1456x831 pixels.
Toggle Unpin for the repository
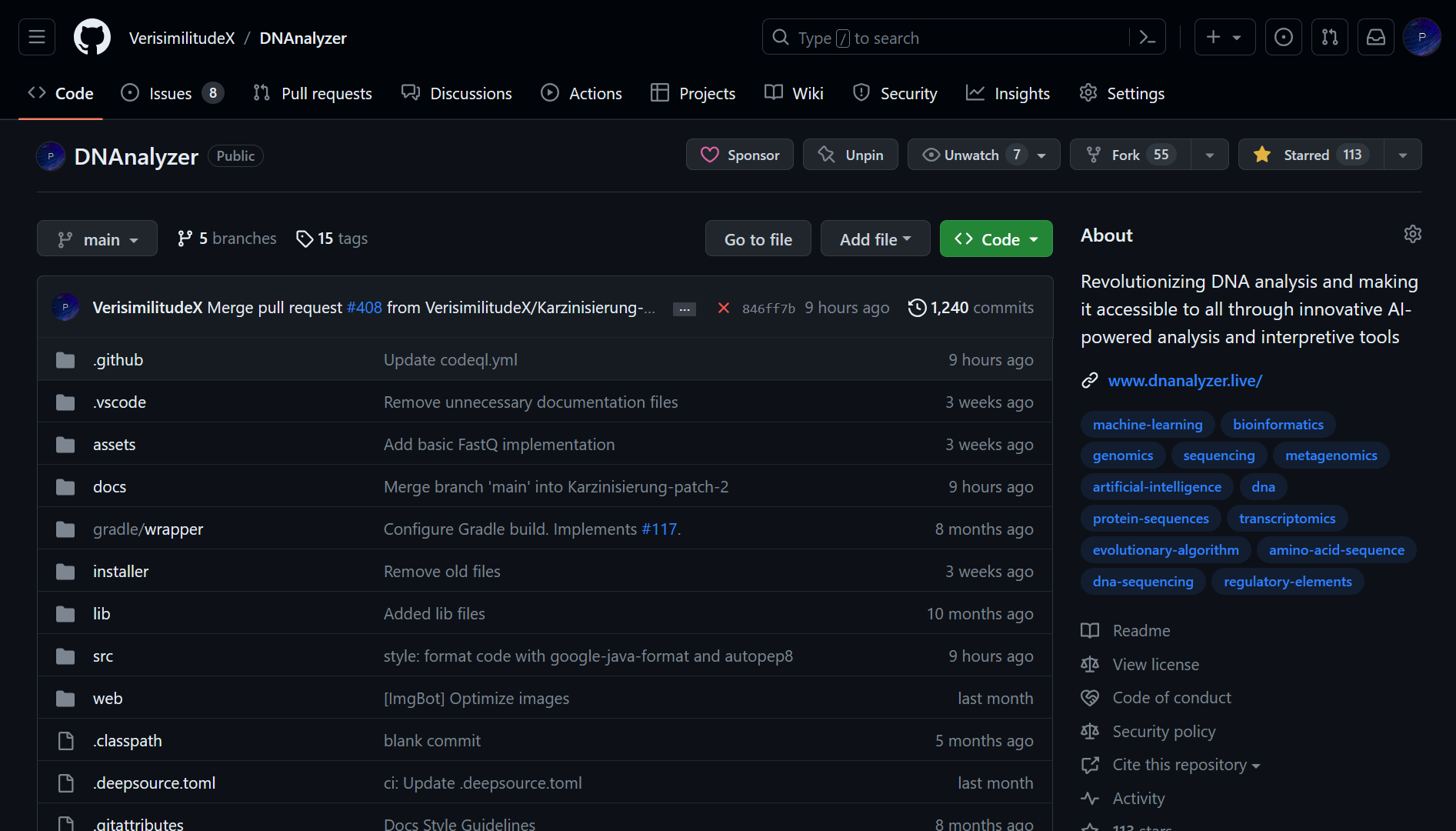[x=850, y=155]
